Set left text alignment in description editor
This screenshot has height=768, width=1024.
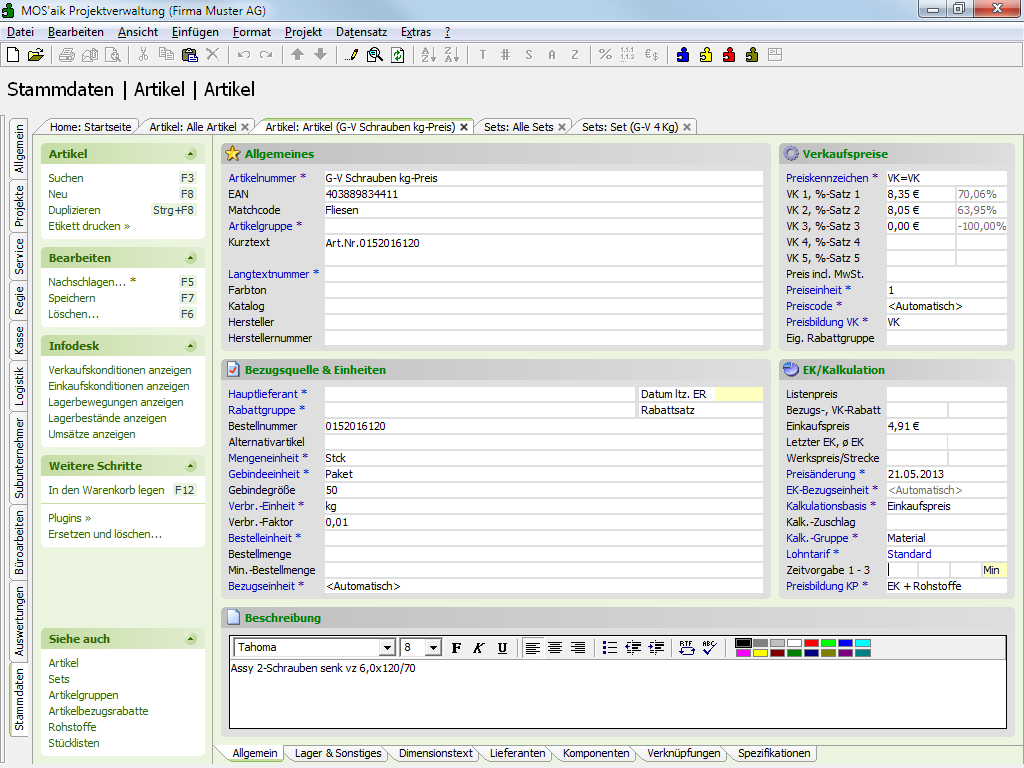pyautogui.click(x=533, y=648)
